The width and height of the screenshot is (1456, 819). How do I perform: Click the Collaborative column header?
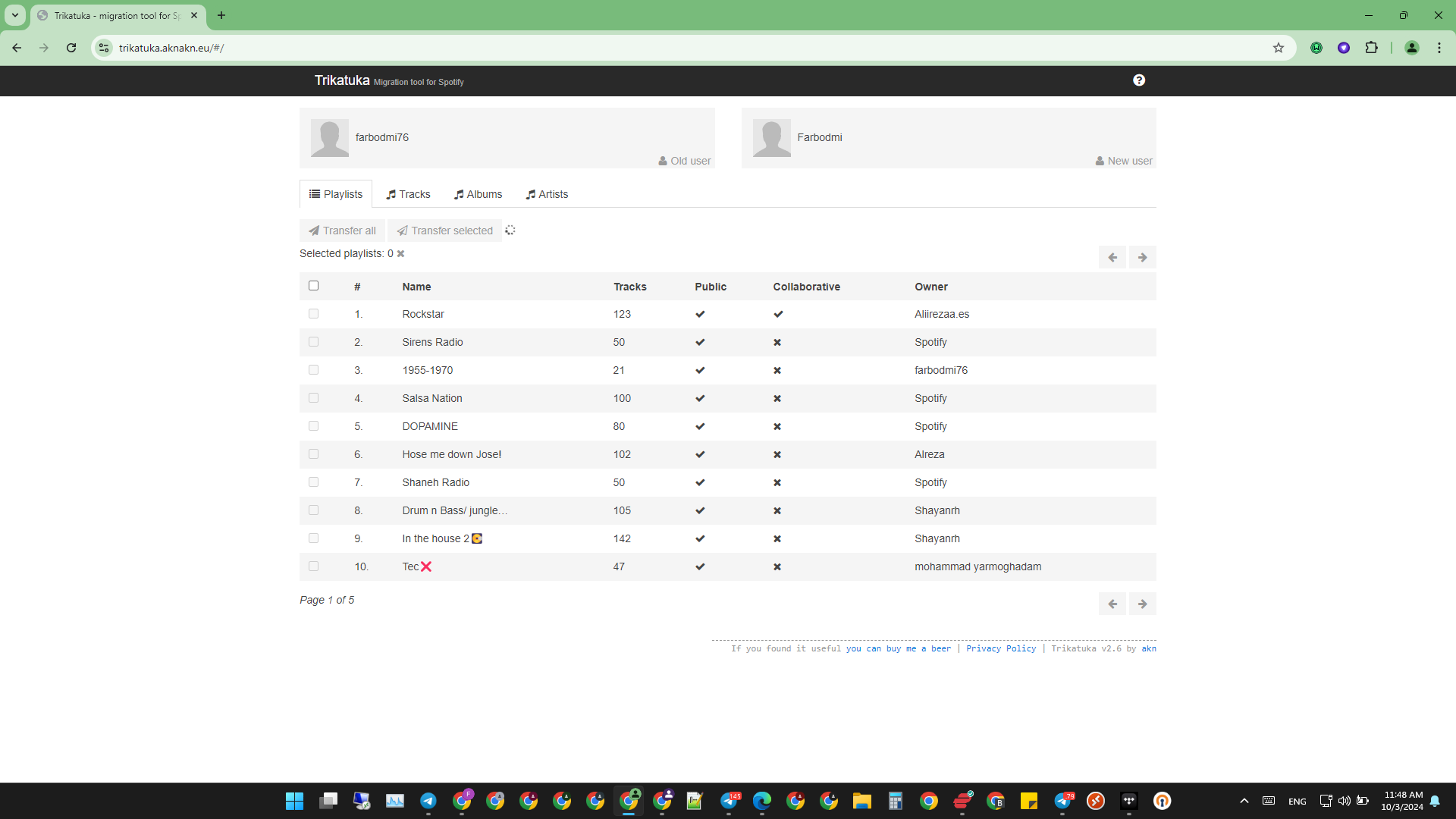click(x=806, y=287)
